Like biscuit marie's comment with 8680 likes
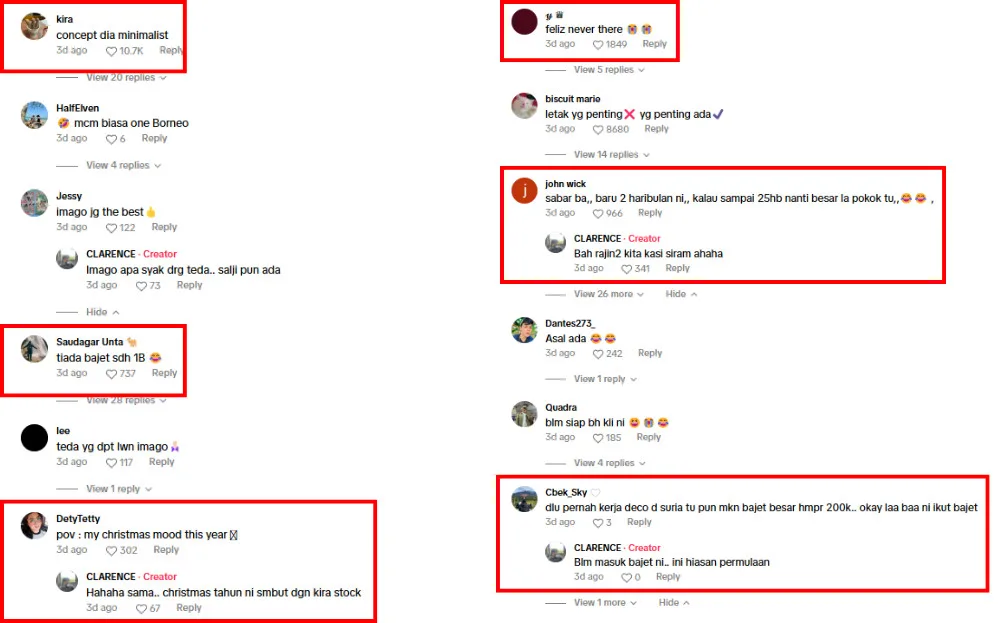The image size is (1000, 623). click(599, 129)
